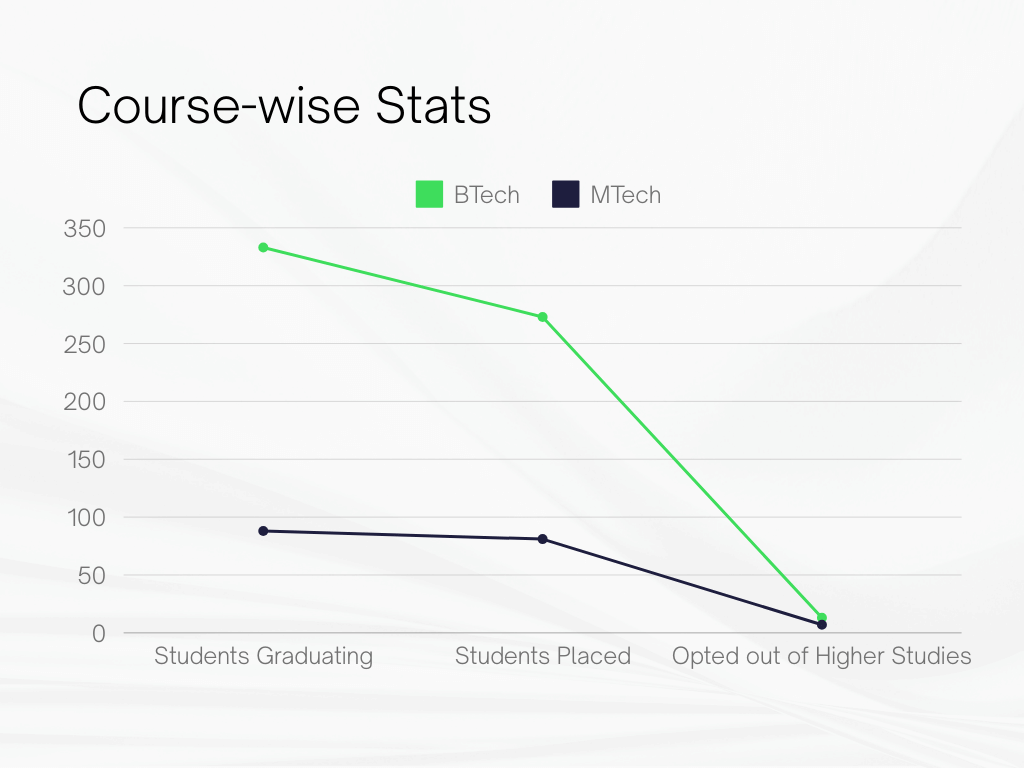Click the Opted out of Higher Studies label
Viewport: 1024px width, 768px height.
coord(822,656)
